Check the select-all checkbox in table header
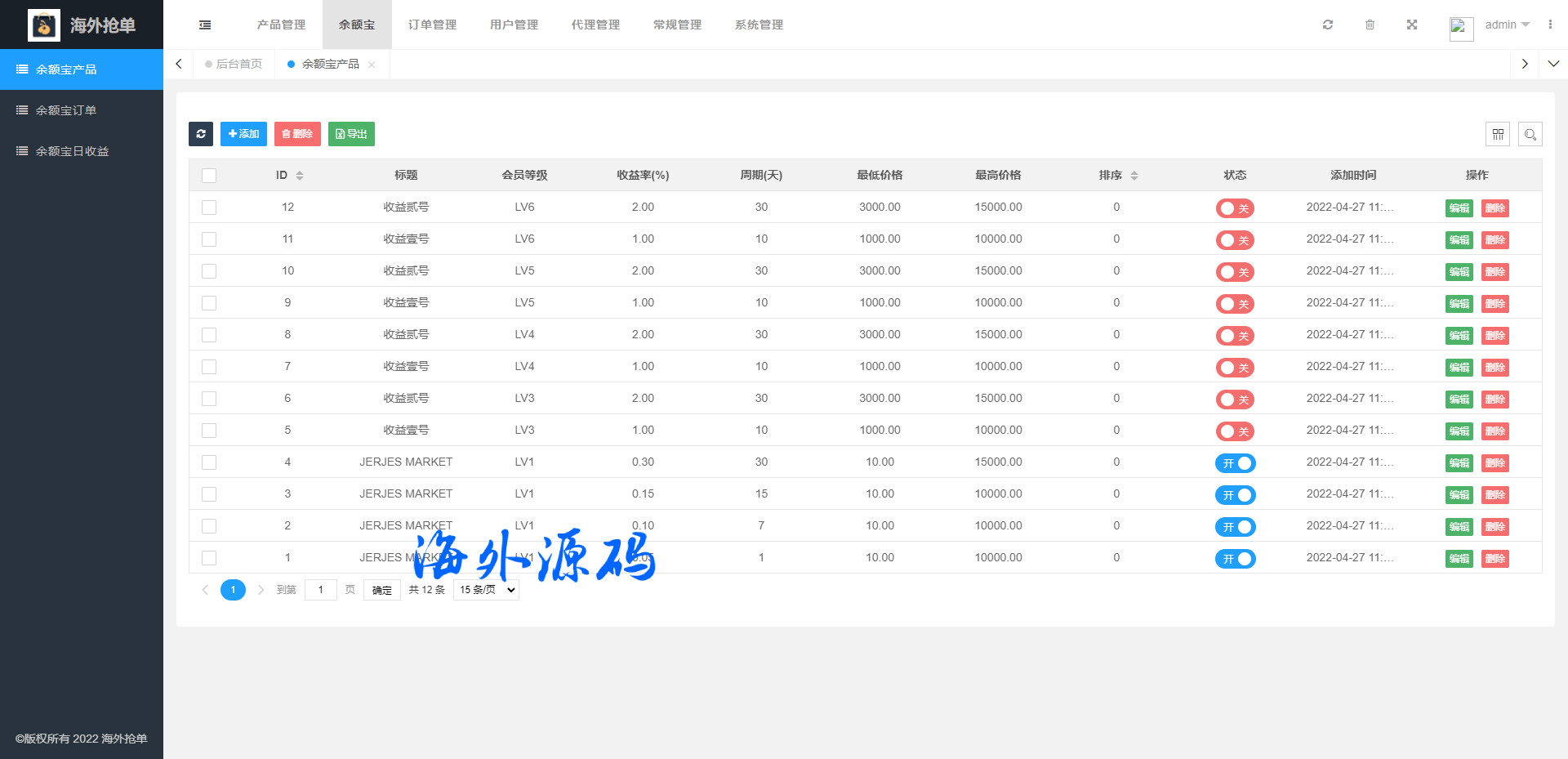The image size is (1568, 759). [x=209, y=176]
